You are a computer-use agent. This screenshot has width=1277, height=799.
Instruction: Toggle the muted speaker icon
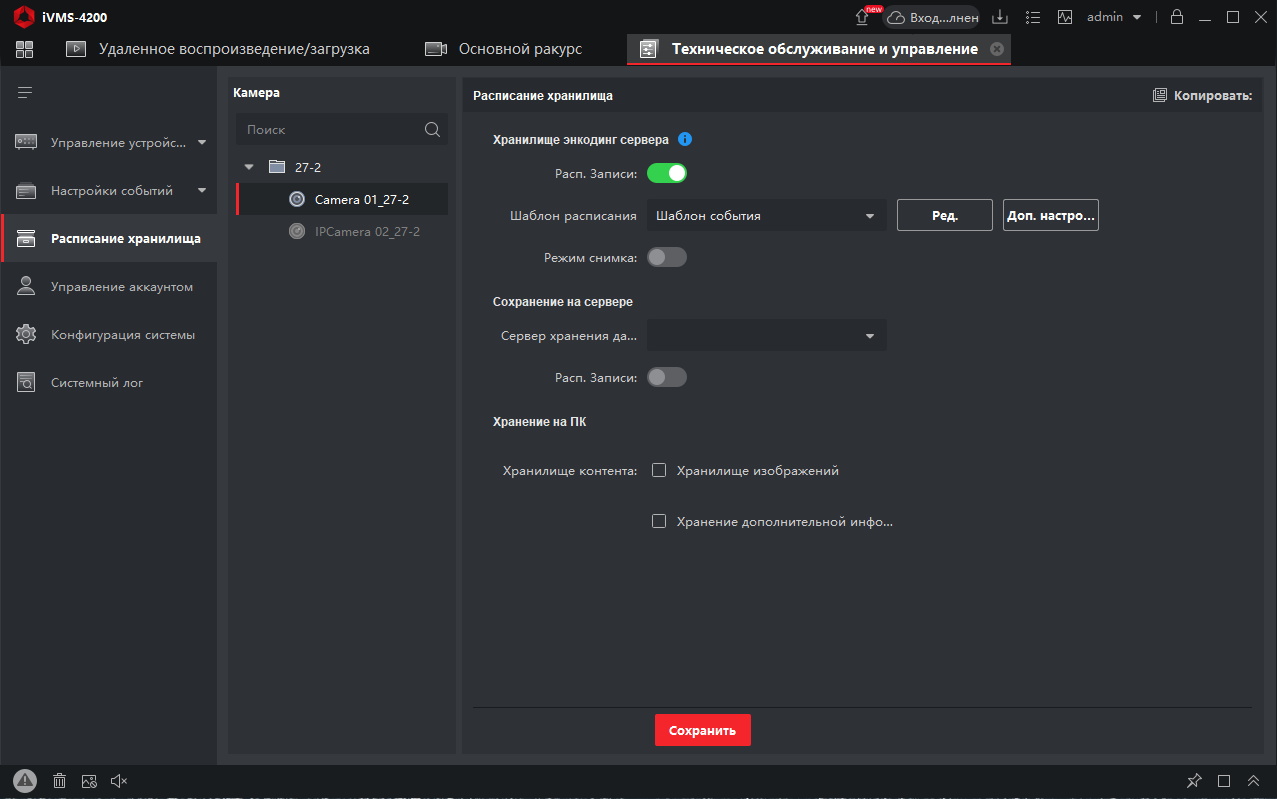click(119, 781)
